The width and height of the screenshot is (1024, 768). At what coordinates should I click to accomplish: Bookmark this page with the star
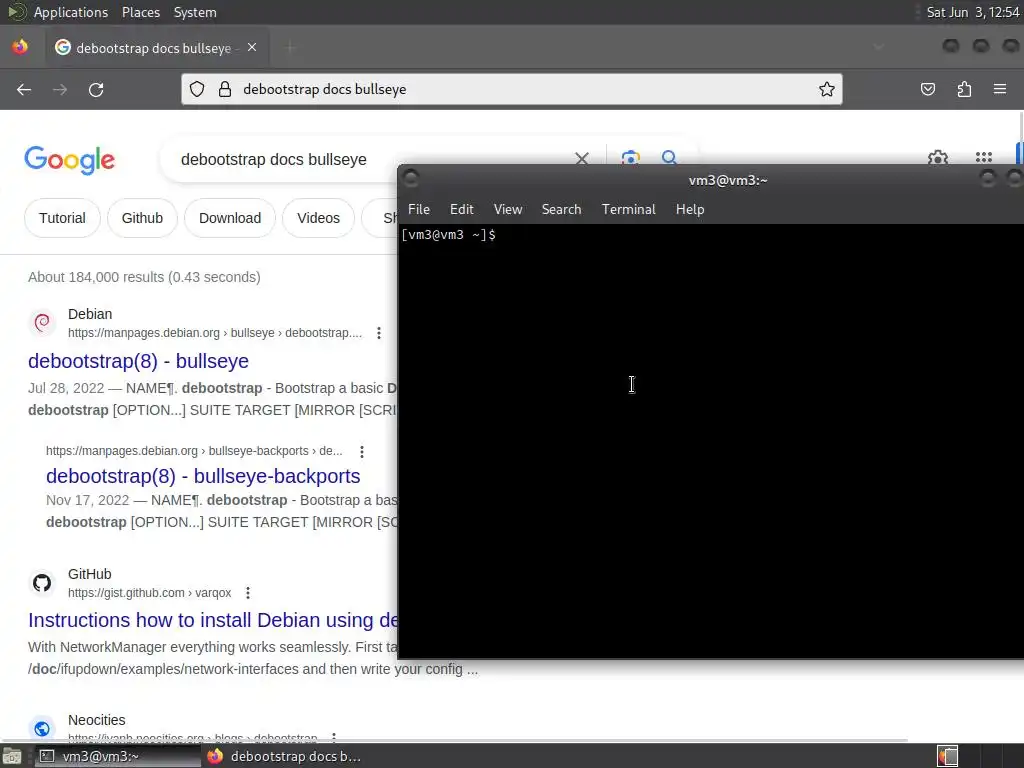coord(826,89)
